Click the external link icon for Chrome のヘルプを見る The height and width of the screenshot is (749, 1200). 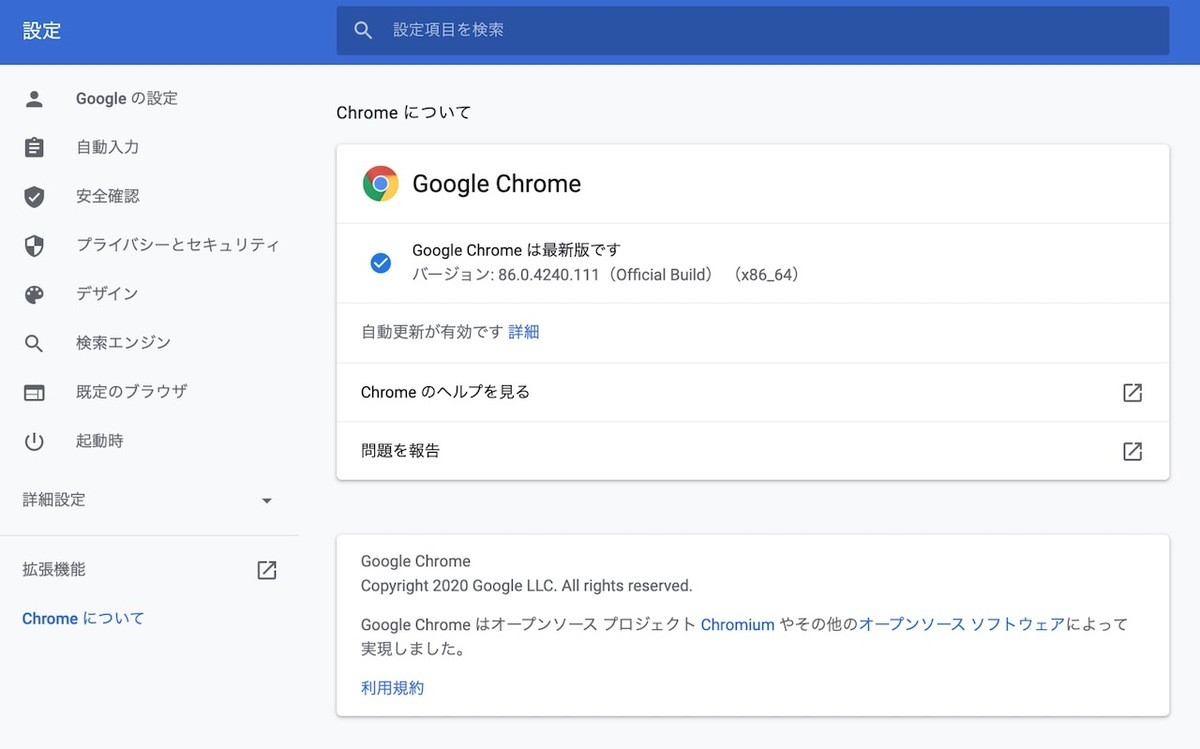(x=1133, y=392)
